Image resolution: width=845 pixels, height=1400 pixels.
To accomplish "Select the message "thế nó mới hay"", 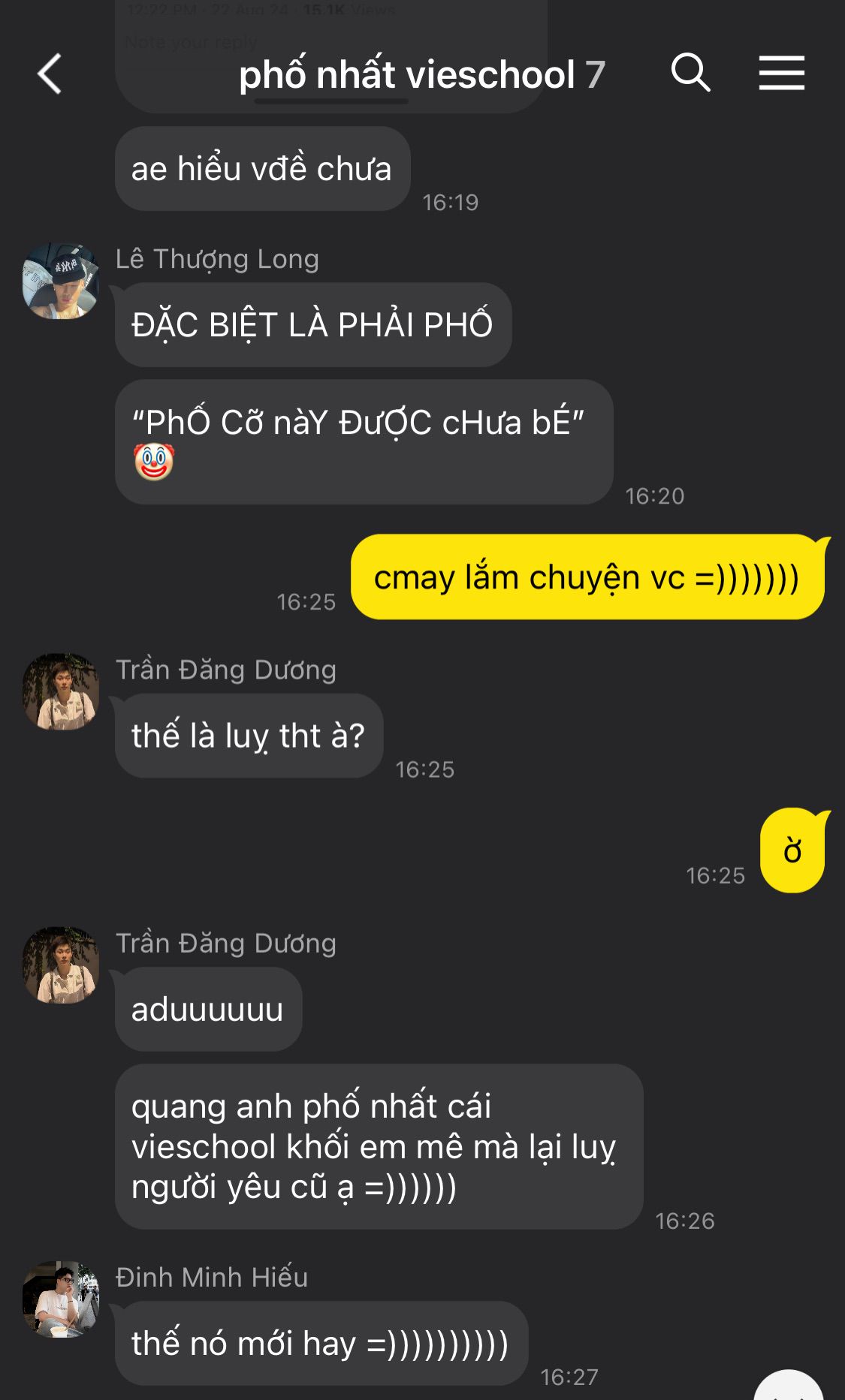I will (x=321, y=1344).
